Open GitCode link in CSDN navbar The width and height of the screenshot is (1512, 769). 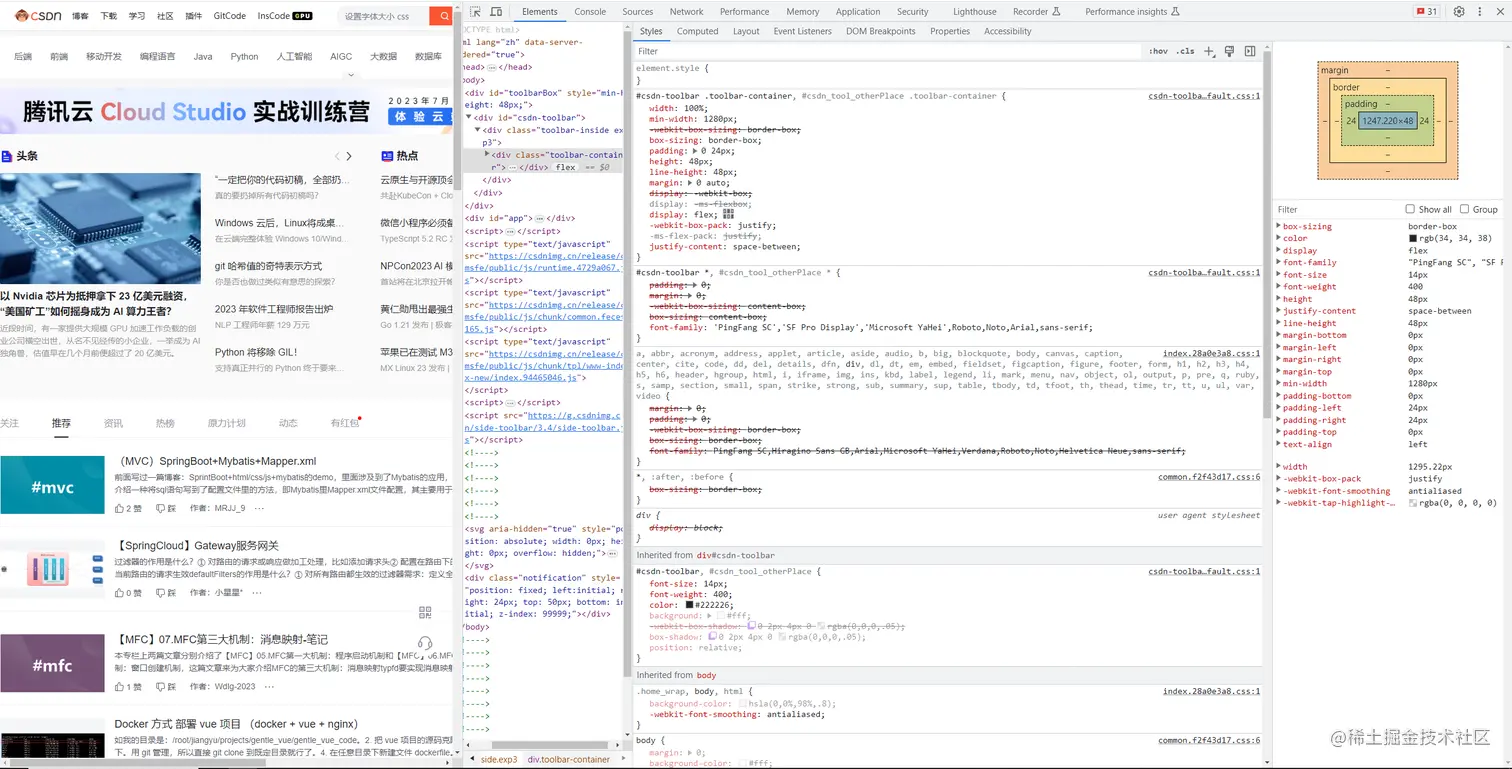[x=230, y=16]
